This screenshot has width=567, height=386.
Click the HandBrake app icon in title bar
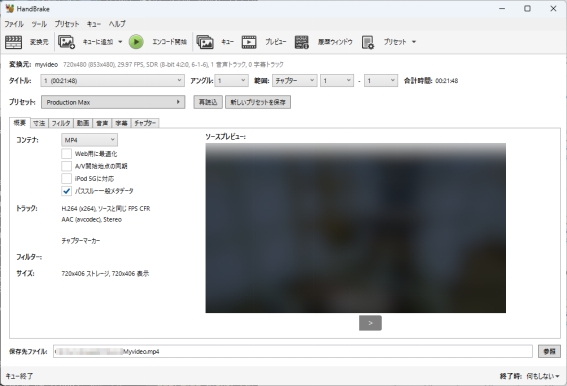pyautogui.click(x=10, y=8)
